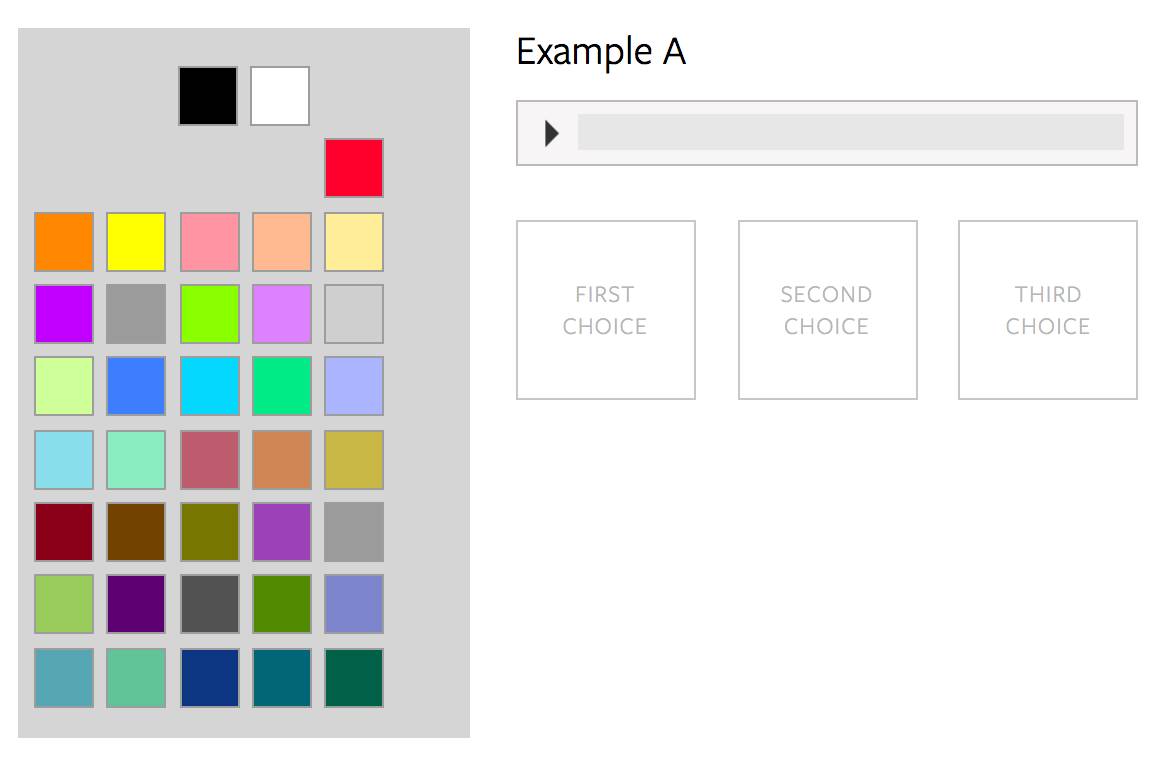The image size is (1166, 758).
Task: Pick the vivid purple swatch
Action: pyautogui.click(x=64, y=314)
